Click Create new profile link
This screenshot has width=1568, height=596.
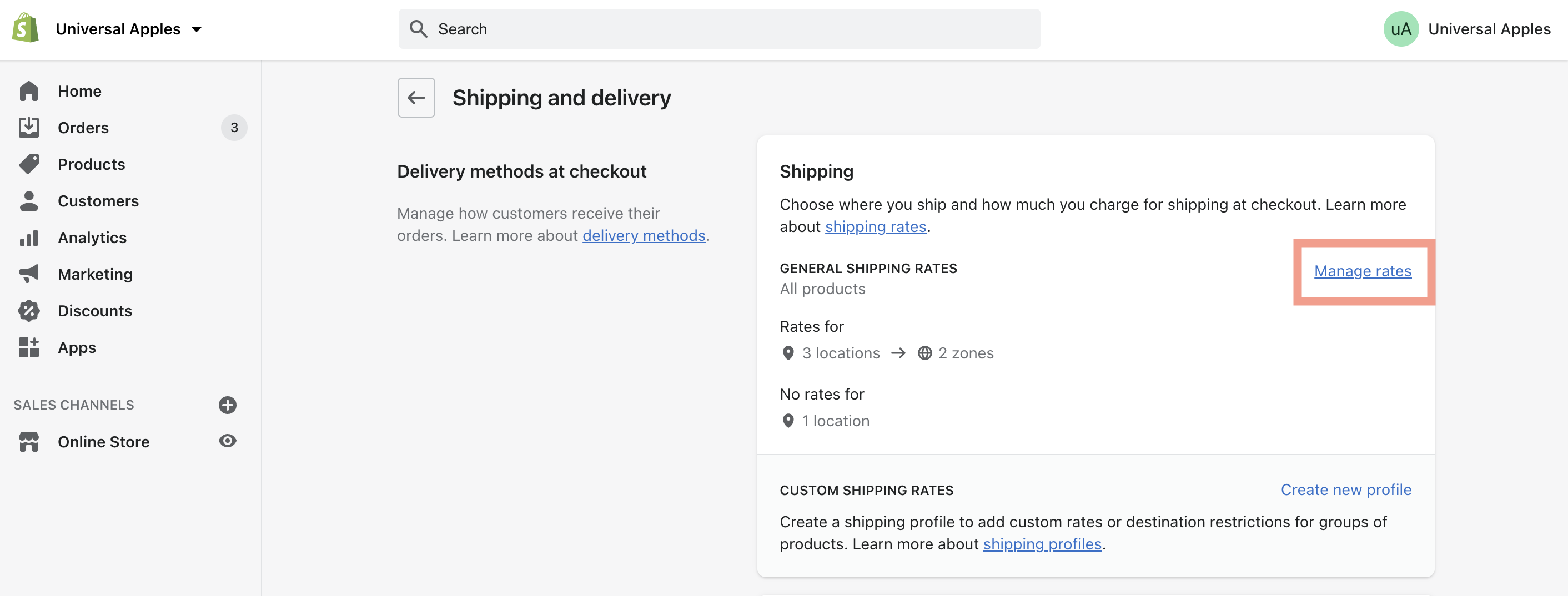[1346, 489]
